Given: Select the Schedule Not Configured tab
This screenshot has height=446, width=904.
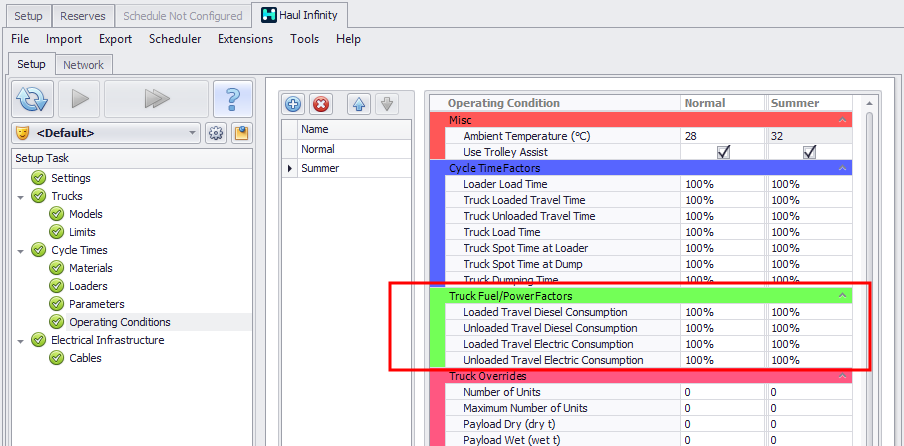Looking at the screenshot, I should click(183, 16).
